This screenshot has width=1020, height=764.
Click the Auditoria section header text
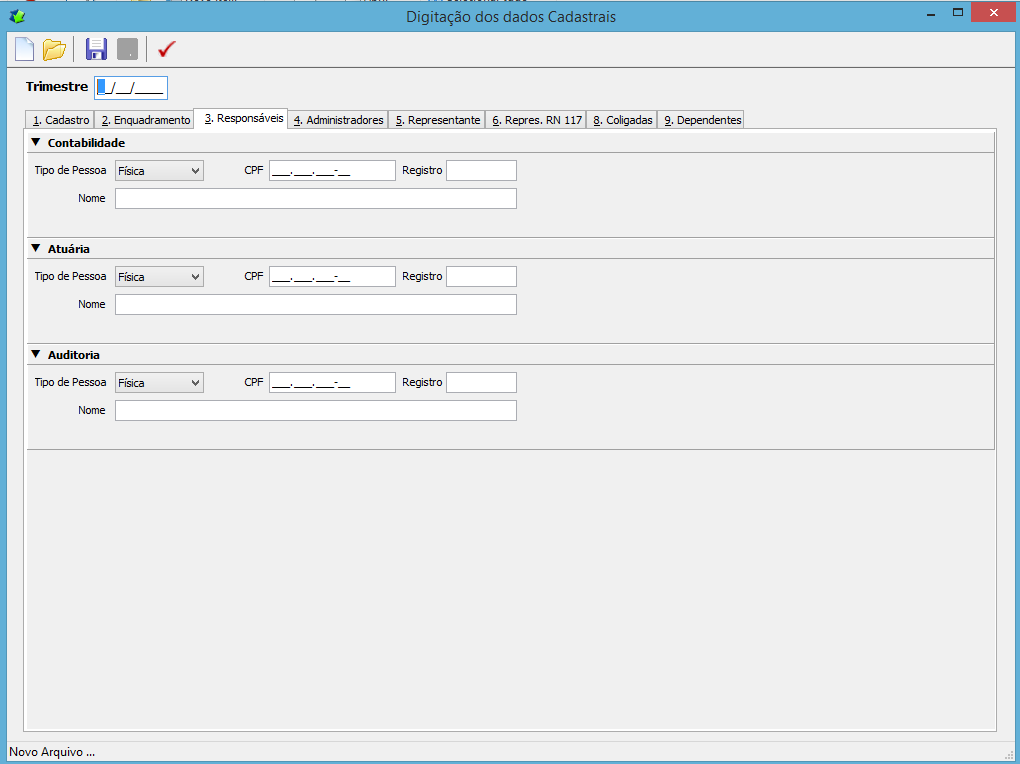74,355
